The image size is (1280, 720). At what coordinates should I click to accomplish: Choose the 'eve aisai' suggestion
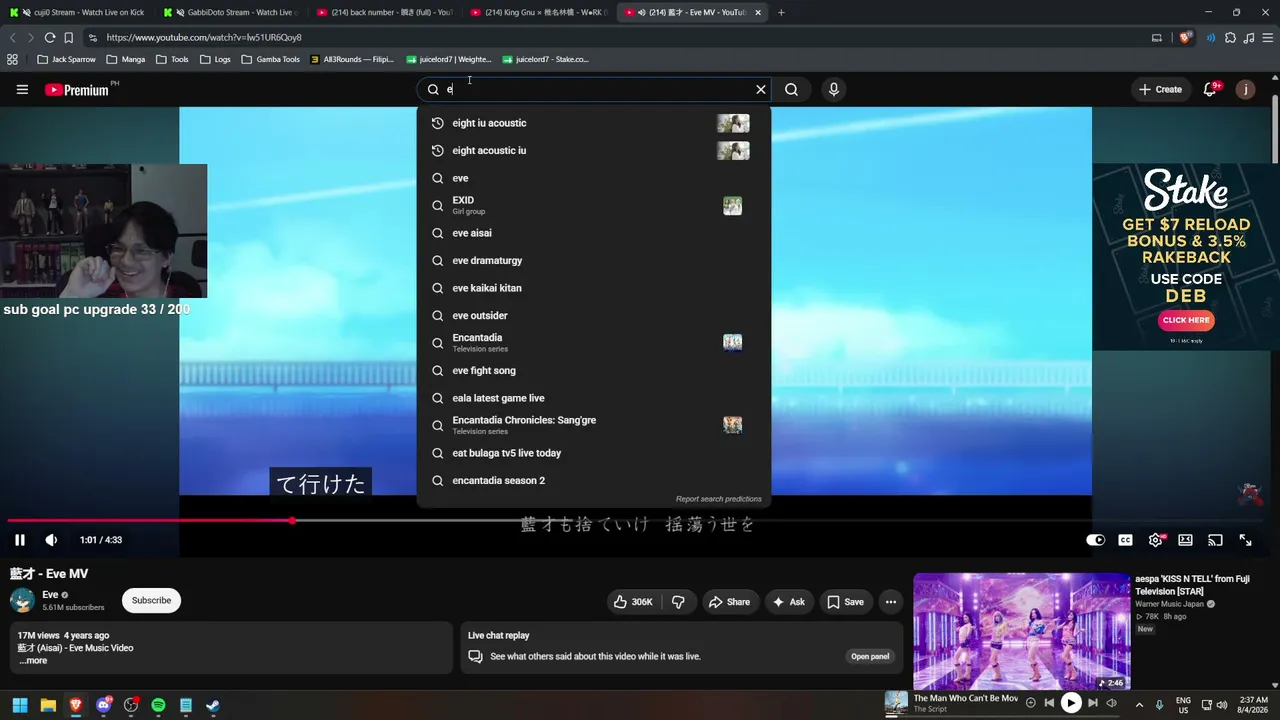[594, 233]
